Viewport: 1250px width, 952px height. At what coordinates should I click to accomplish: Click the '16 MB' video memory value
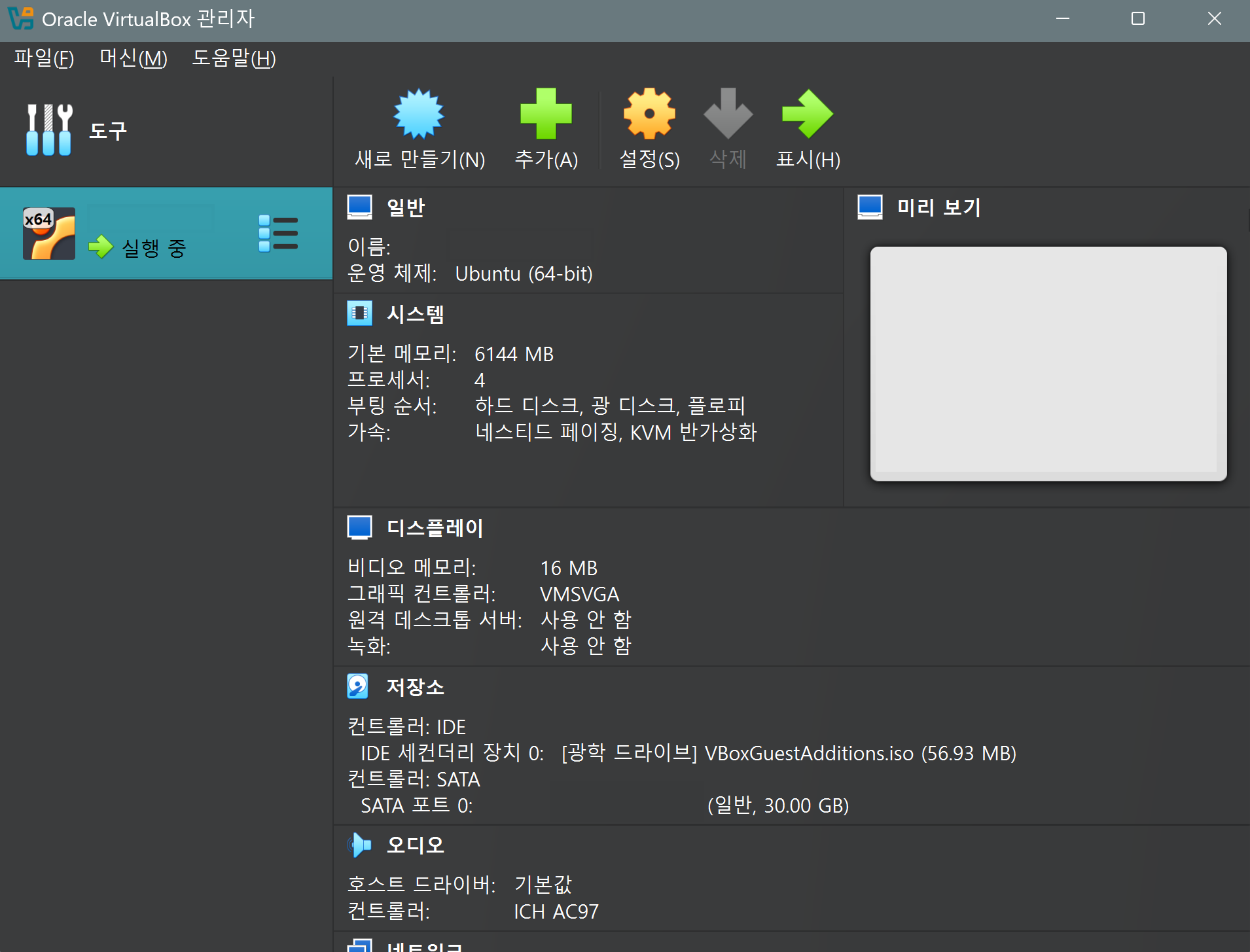pyautogui.click(x=569, y=568)
